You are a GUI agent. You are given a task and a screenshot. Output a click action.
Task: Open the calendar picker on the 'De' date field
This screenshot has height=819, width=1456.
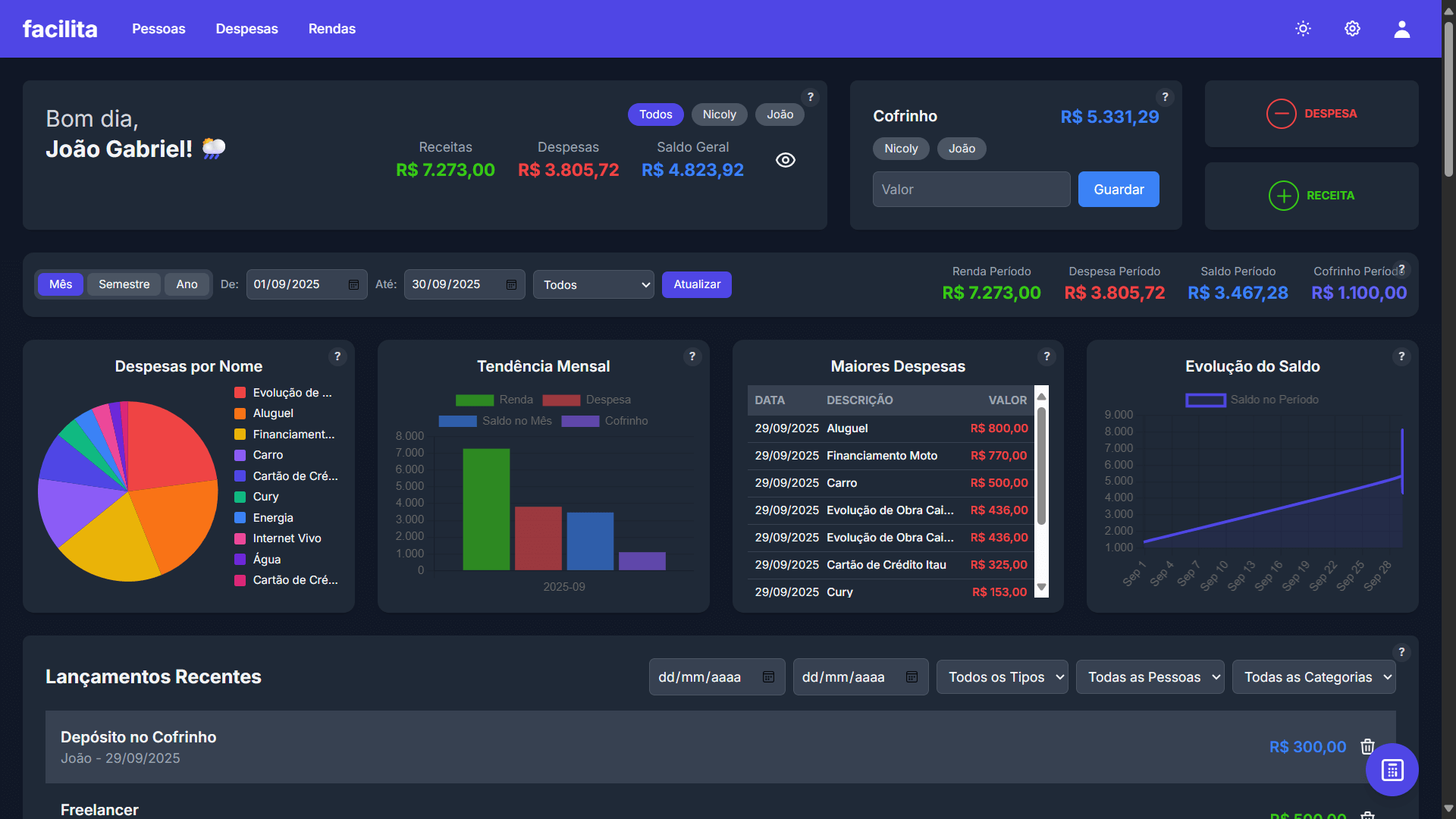[353, 284]
